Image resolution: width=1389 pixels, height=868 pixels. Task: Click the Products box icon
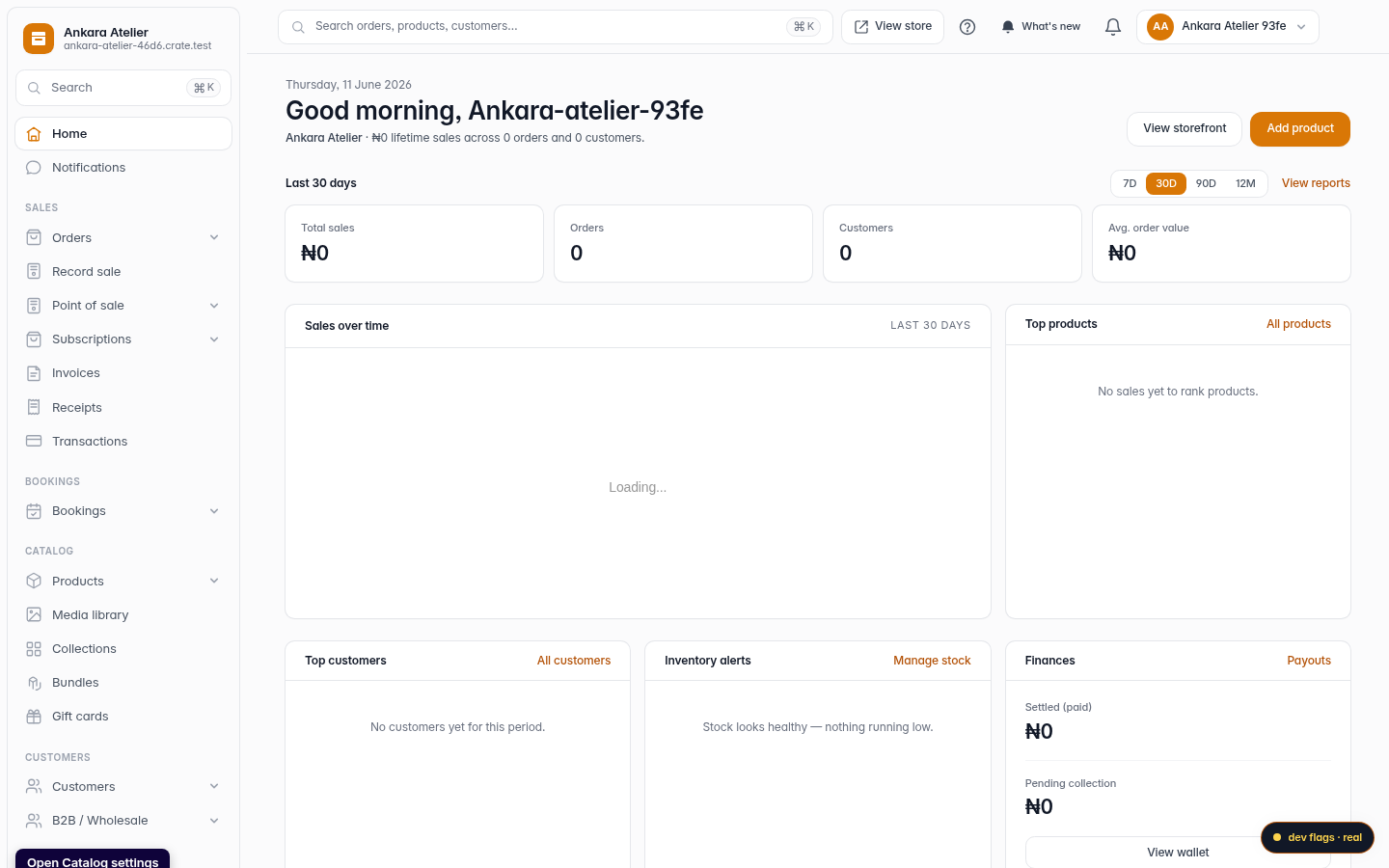tap(34, 581)
